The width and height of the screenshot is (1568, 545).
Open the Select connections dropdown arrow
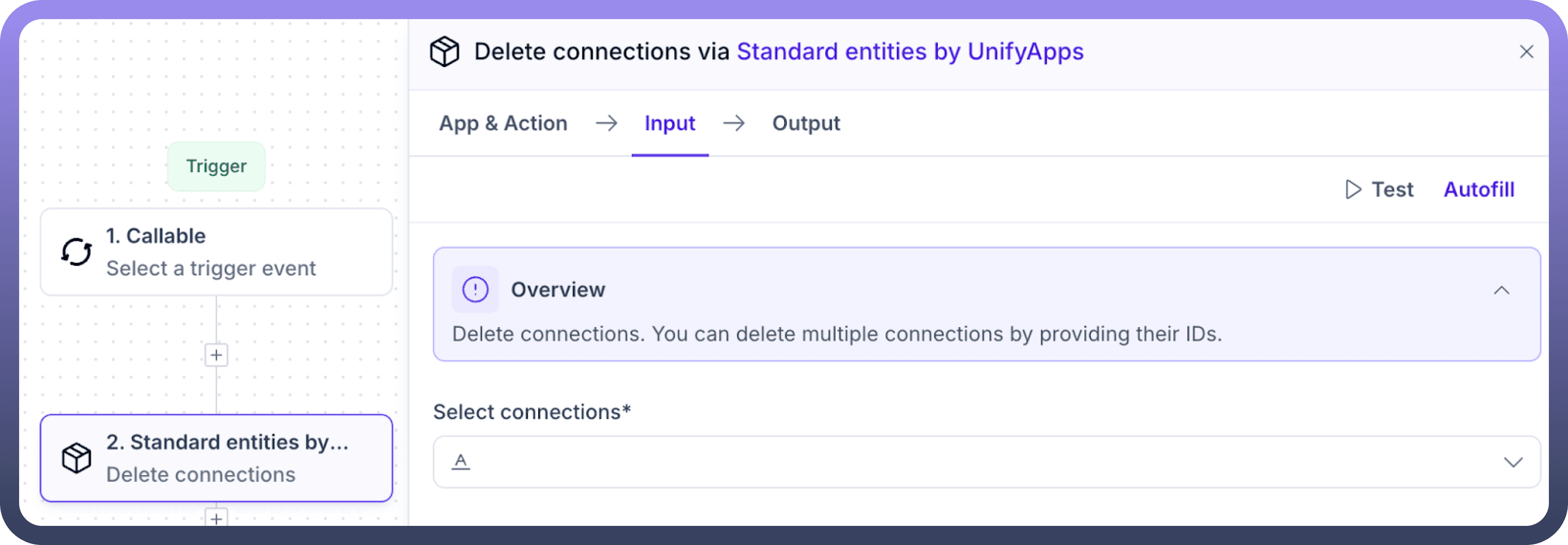[1513, 462]
